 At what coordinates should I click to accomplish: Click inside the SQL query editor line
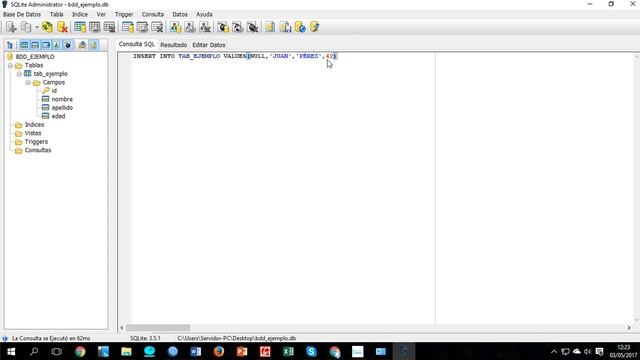click(235, 56)
